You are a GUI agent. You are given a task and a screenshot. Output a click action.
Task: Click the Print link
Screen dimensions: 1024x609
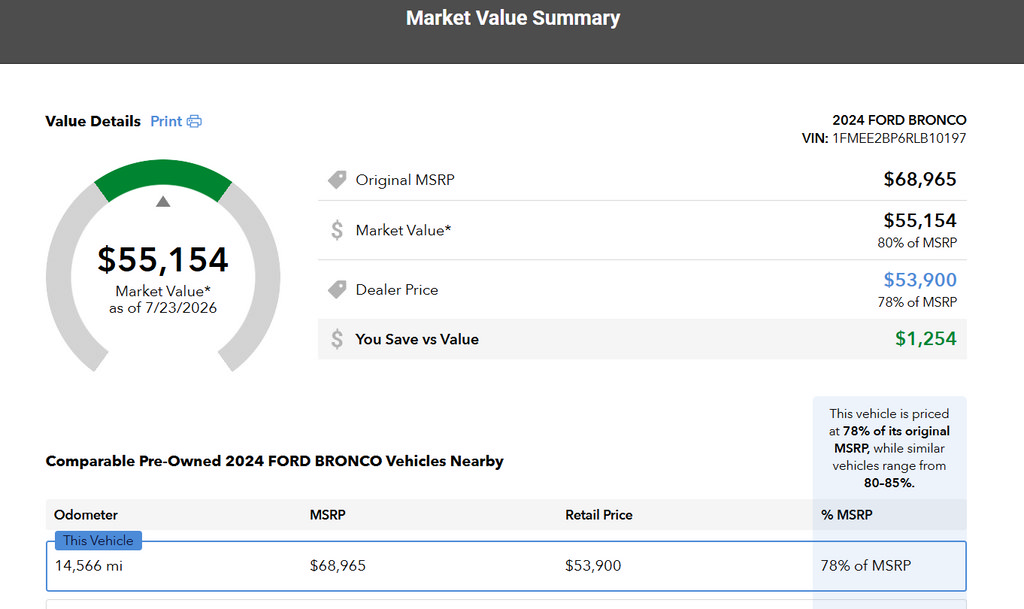pyautogui.click(x=166, y=121)
